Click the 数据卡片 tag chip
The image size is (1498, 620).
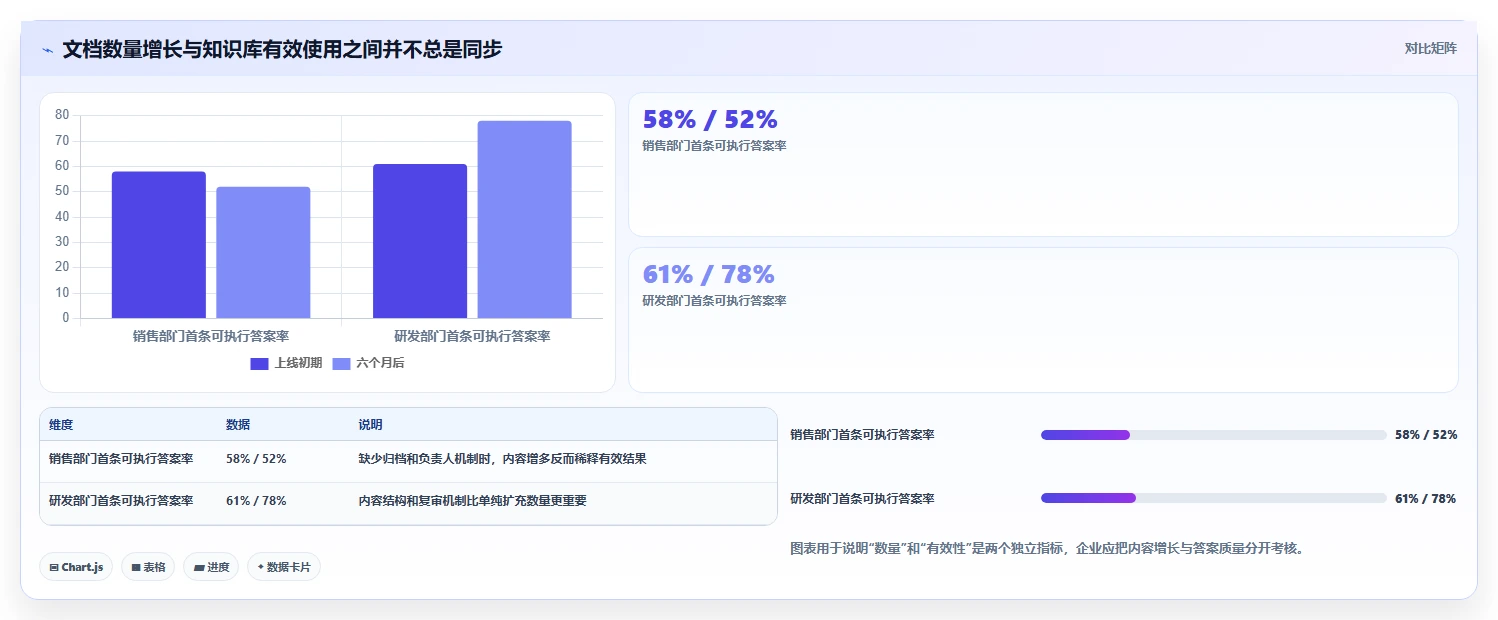tap(284, 567)
